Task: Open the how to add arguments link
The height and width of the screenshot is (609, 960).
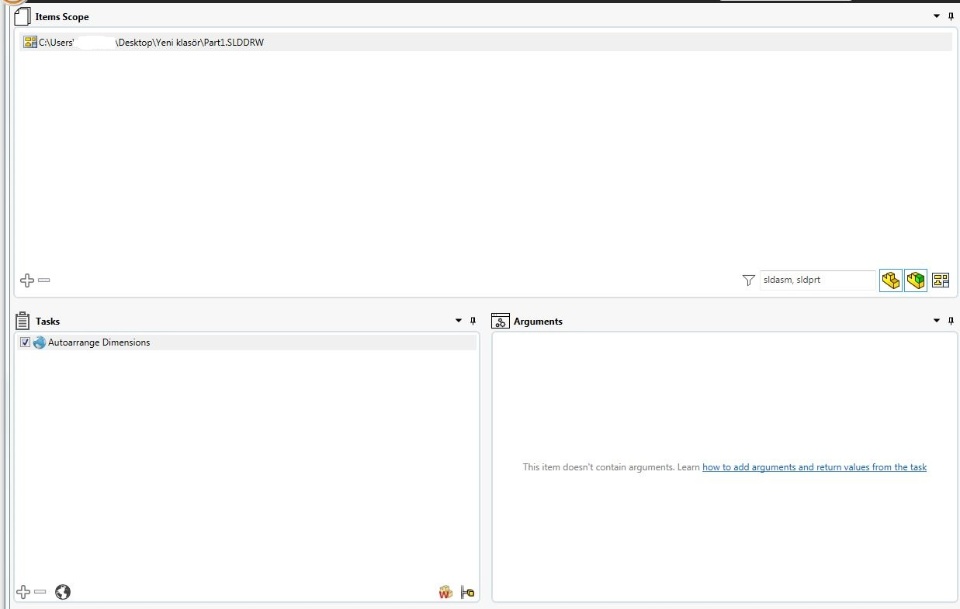Action: coord(814,467)
